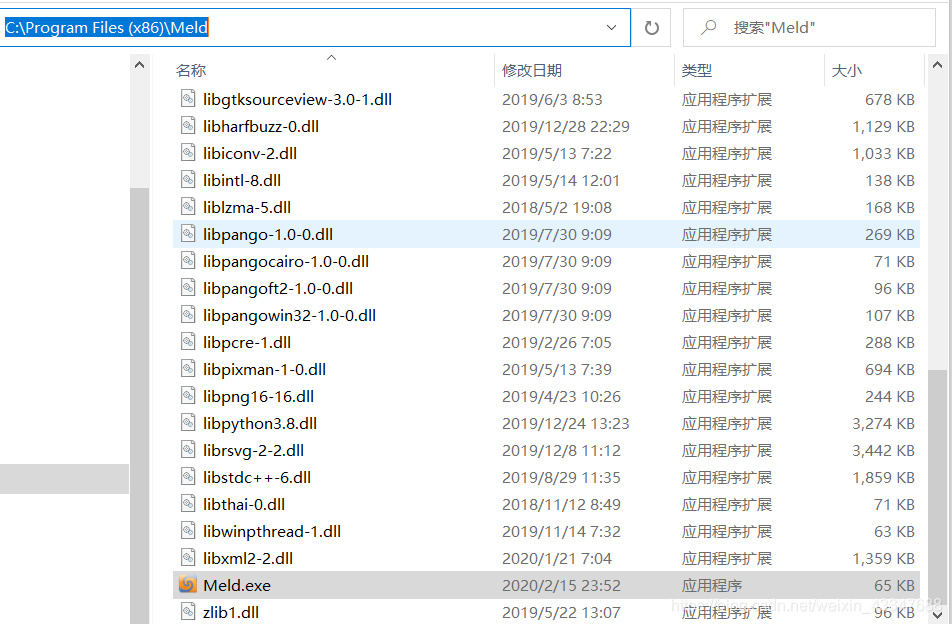Select file name zlib1.dll
The height and width of the screenshot is (624, 952).
(231, 612)
